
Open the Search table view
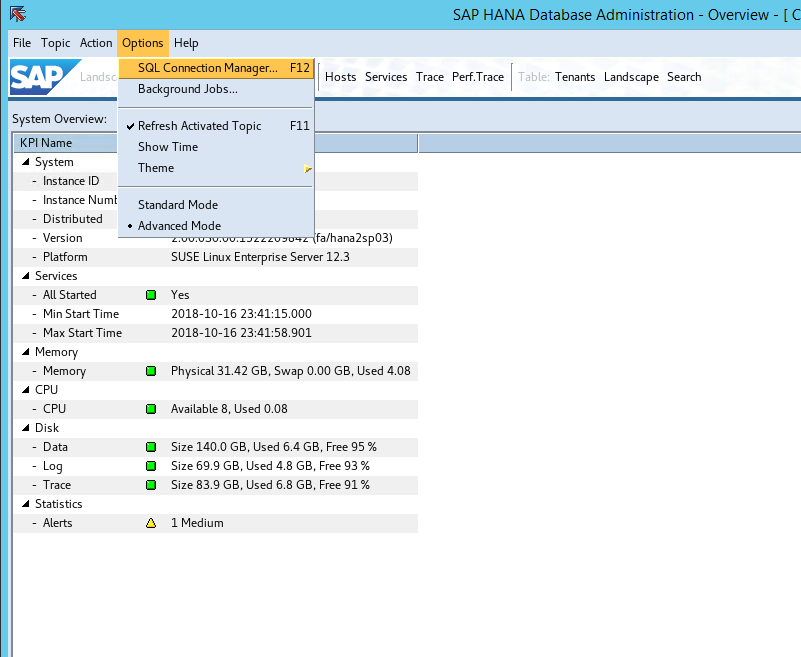point(684,77)
